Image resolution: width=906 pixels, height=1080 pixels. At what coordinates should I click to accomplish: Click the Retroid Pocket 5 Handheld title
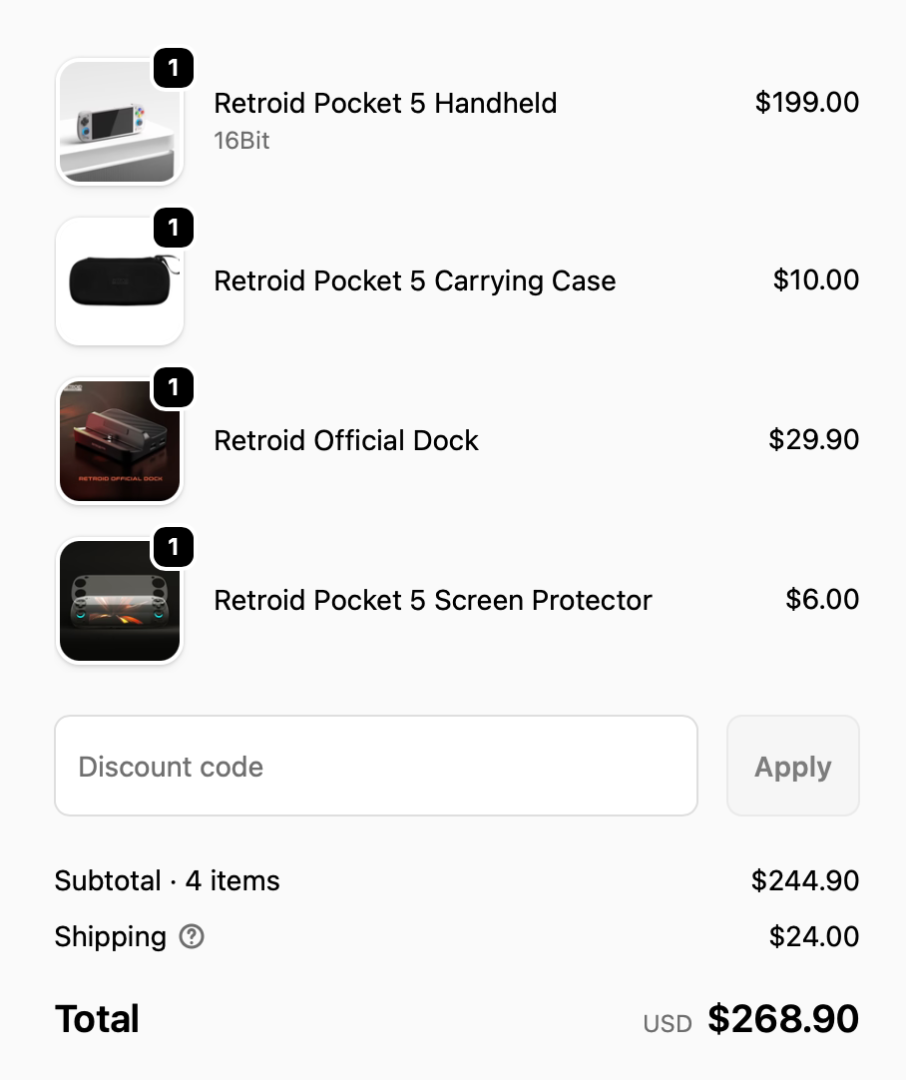coord(385,103)
